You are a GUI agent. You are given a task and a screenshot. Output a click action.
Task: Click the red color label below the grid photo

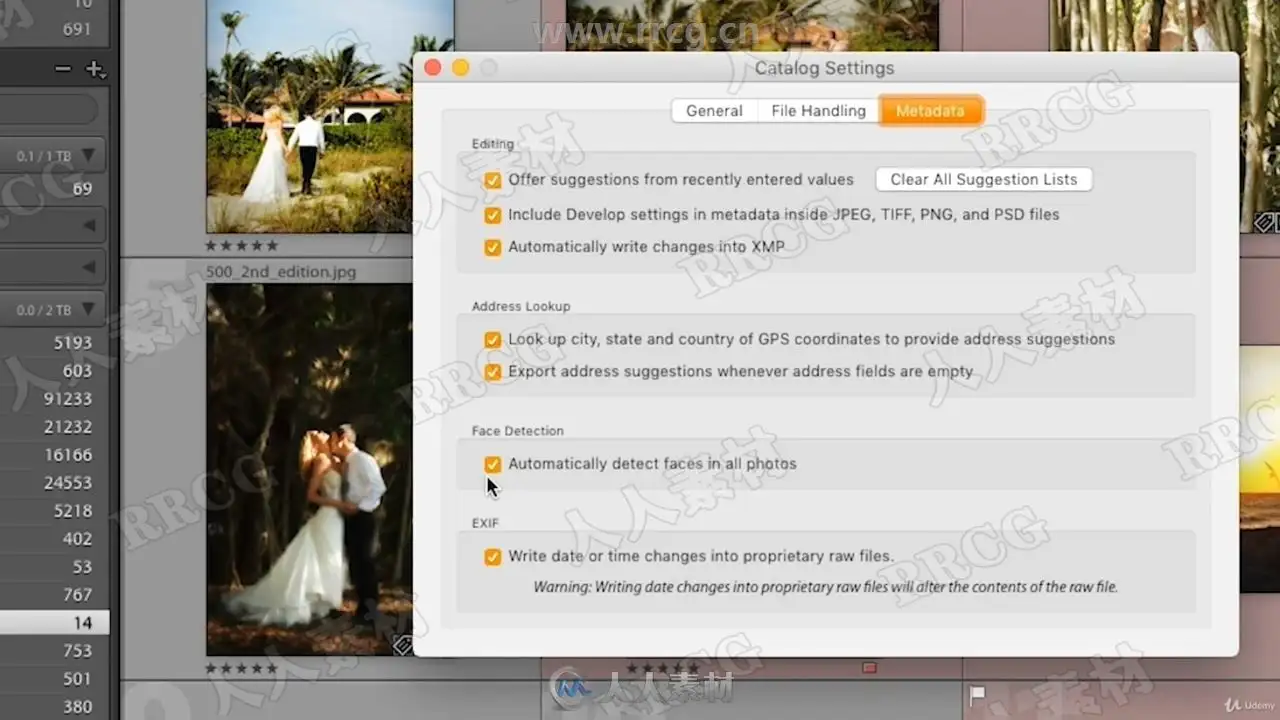pyautogui.click(x=869, y=667)
